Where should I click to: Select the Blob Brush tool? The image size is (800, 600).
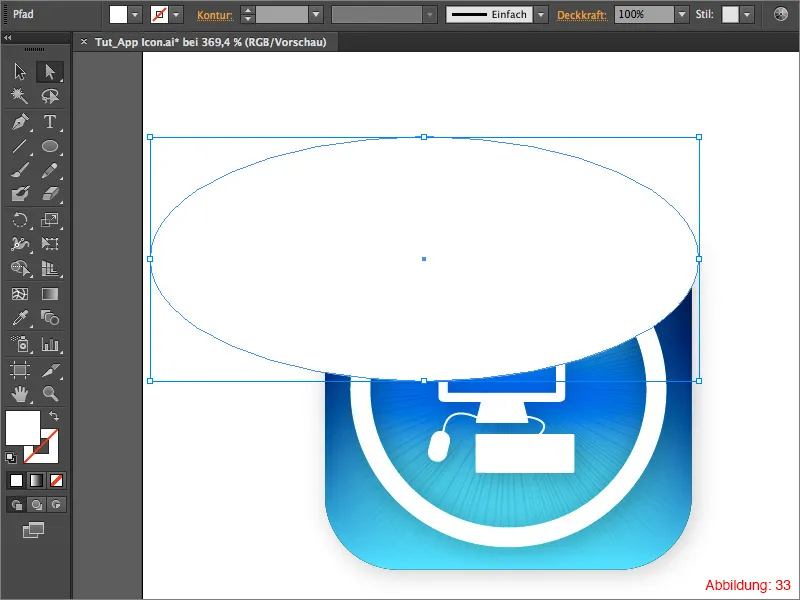[20, 194]
